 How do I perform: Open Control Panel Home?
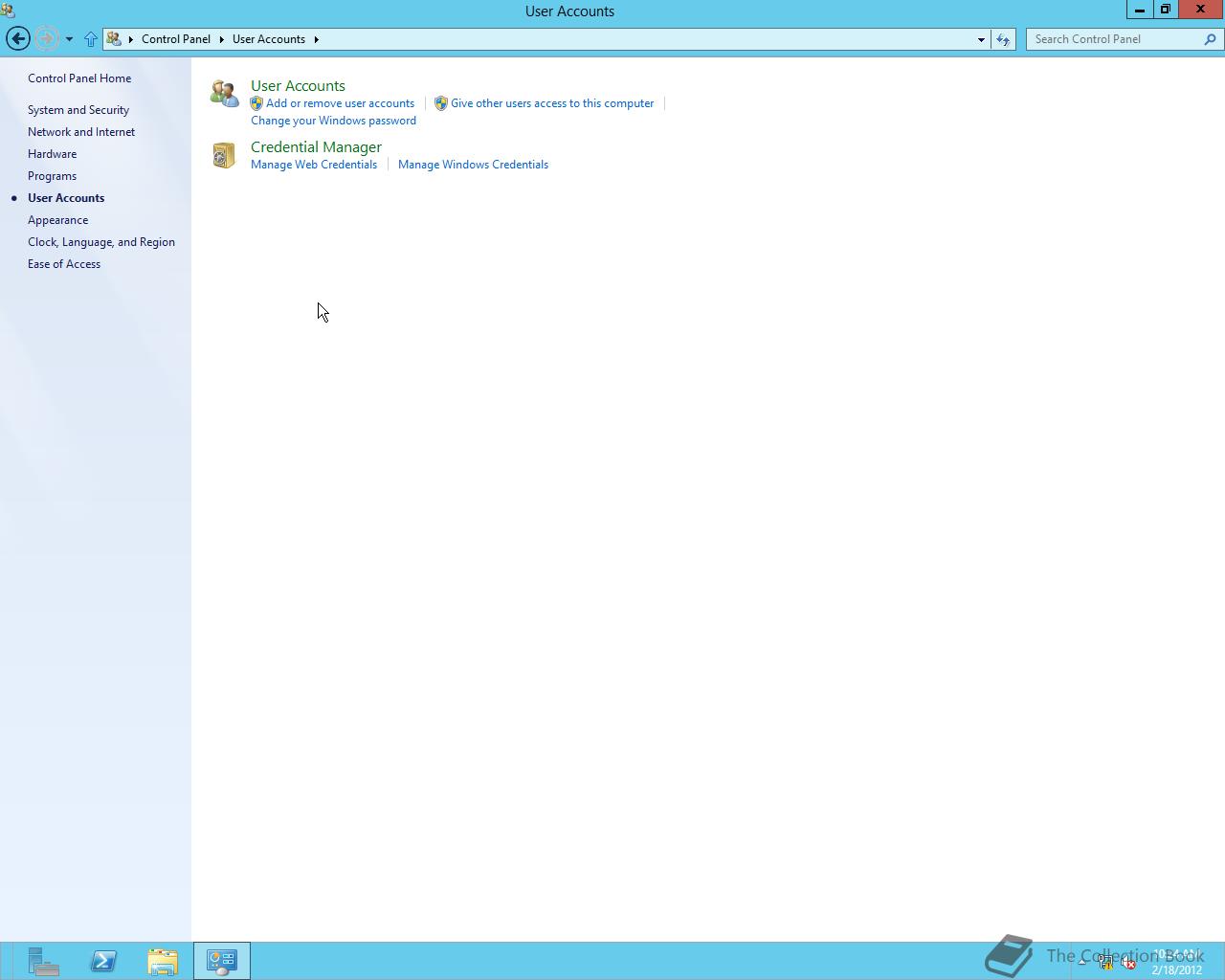click(x=79, y=78)
